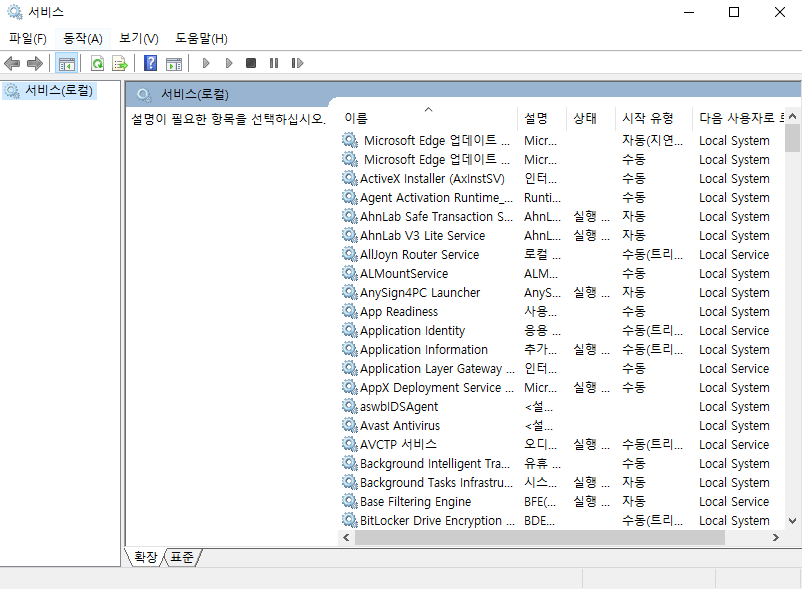Switch to the 표준 tab
Image resolution: width=802 pixels, height=589 pixels.
tap(182, 557)
